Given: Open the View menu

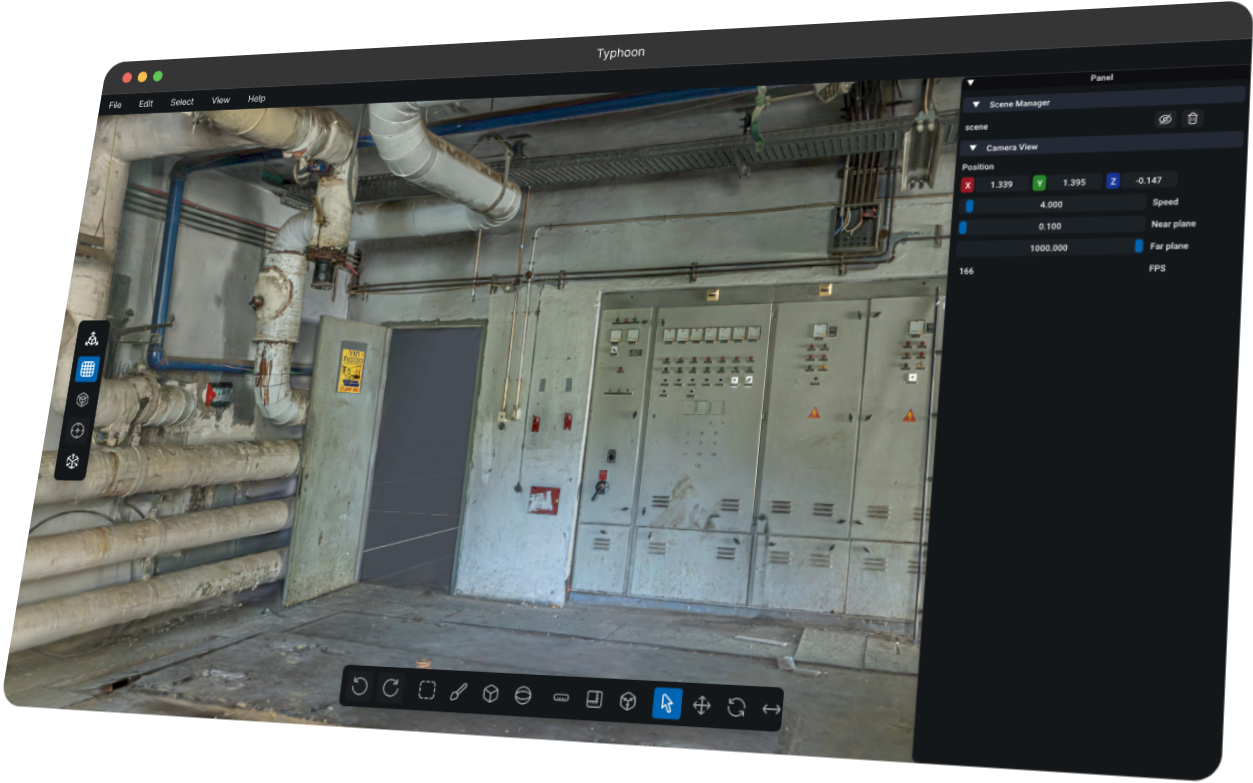Looking at the screenshot, I should click(220, 100).
